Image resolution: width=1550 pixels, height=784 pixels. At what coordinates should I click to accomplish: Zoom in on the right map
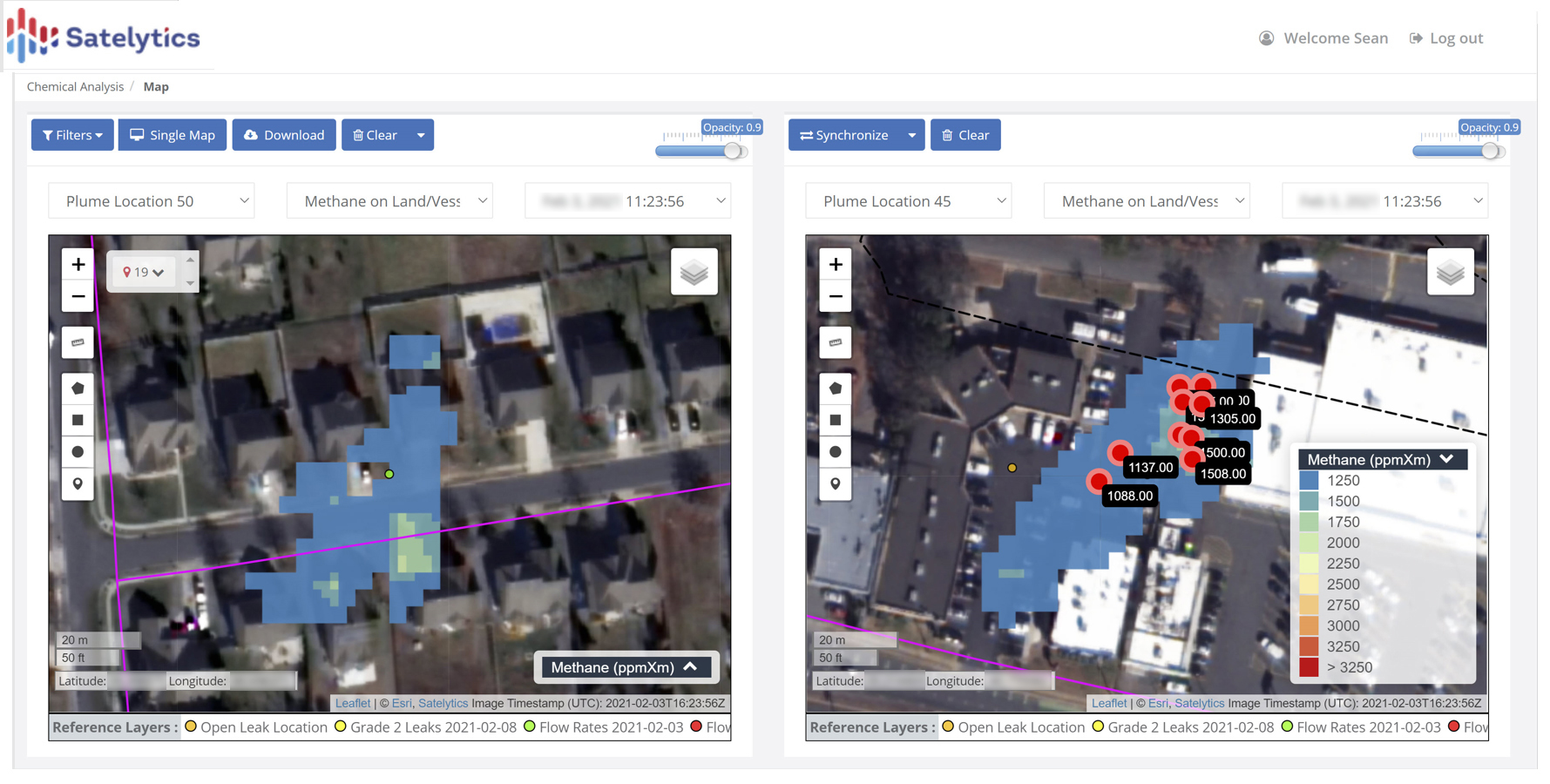click(x=836, y=264)
